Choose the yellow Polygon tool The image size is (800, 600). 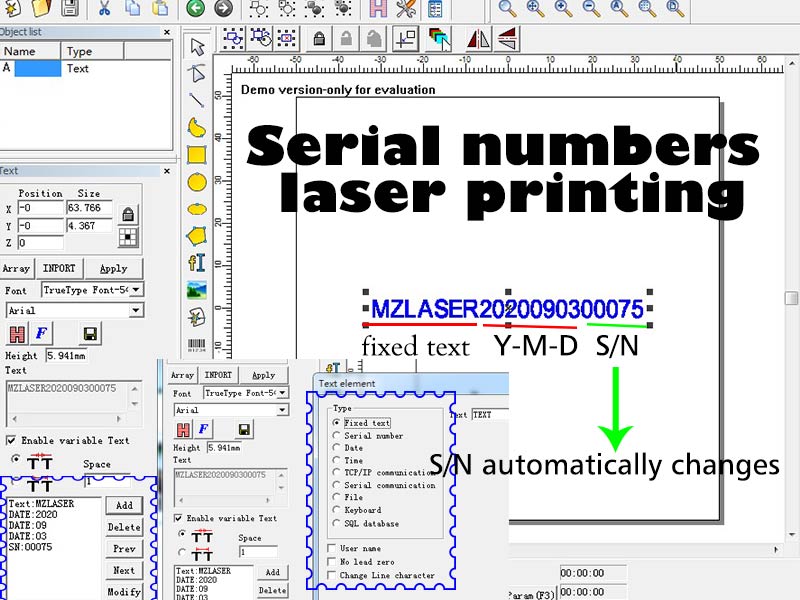click(197, 236)
